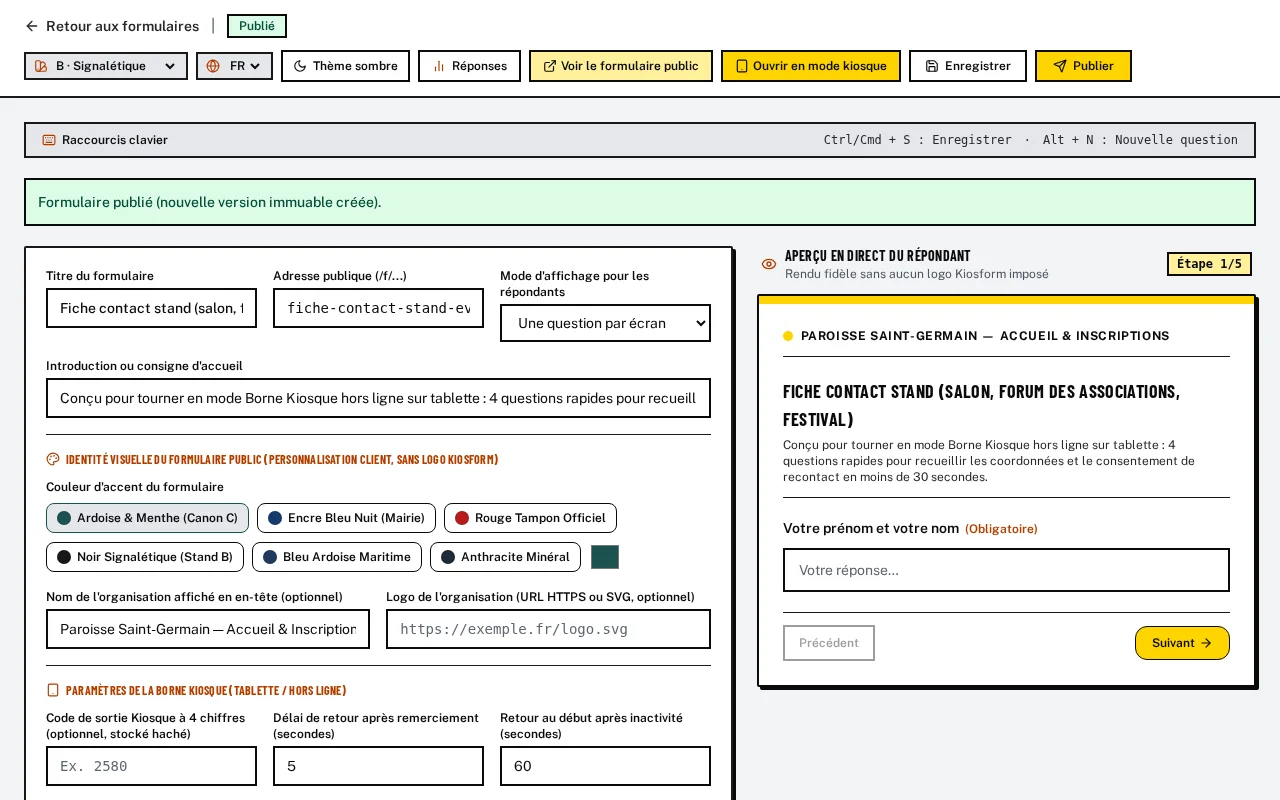The image size is (1280, 800).
Task: Click the Code de sortie Kiosque field
Action: pos(151,766)
